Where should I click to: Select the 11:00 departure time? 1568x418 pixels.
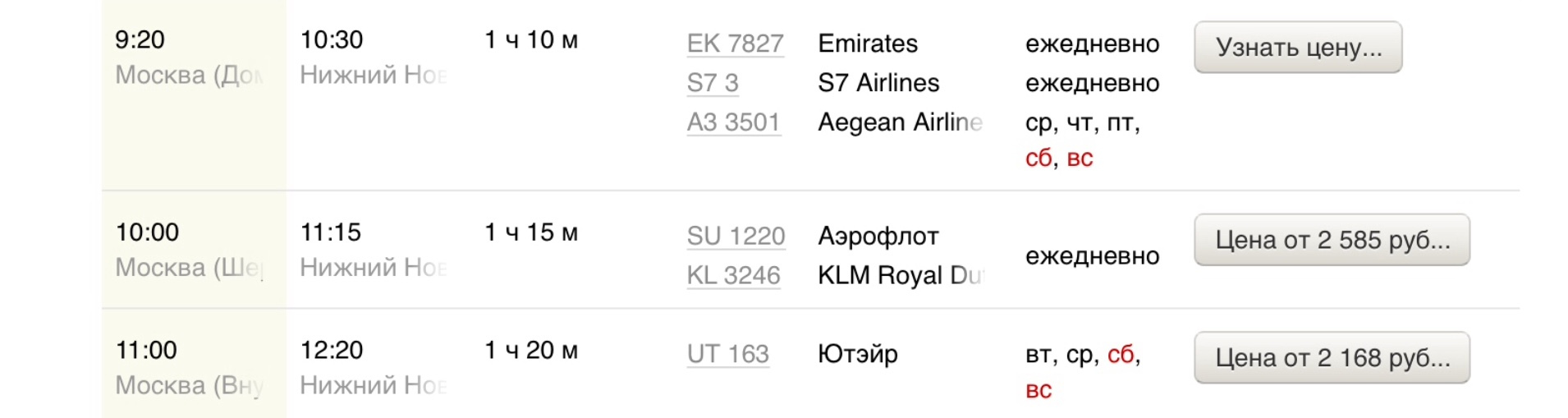tap(146, 350)
